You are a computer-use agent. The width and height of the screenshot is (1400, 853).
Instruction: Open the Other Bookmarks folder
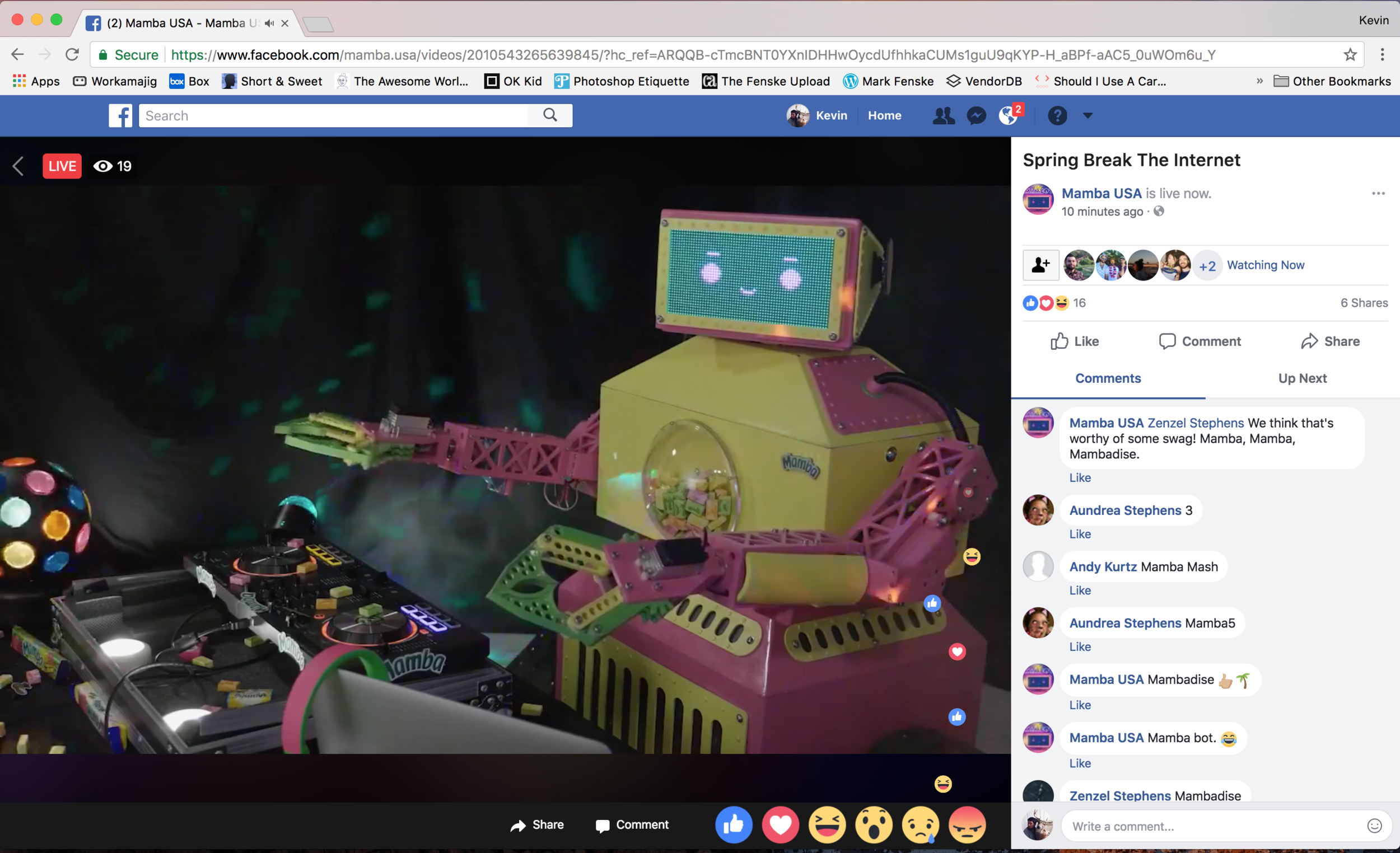1332,81
